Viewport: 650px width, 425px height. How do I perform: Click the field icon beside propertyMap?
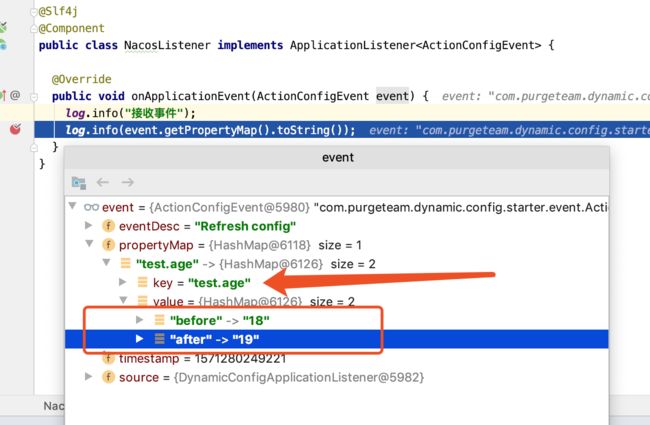tap(108, 245)
